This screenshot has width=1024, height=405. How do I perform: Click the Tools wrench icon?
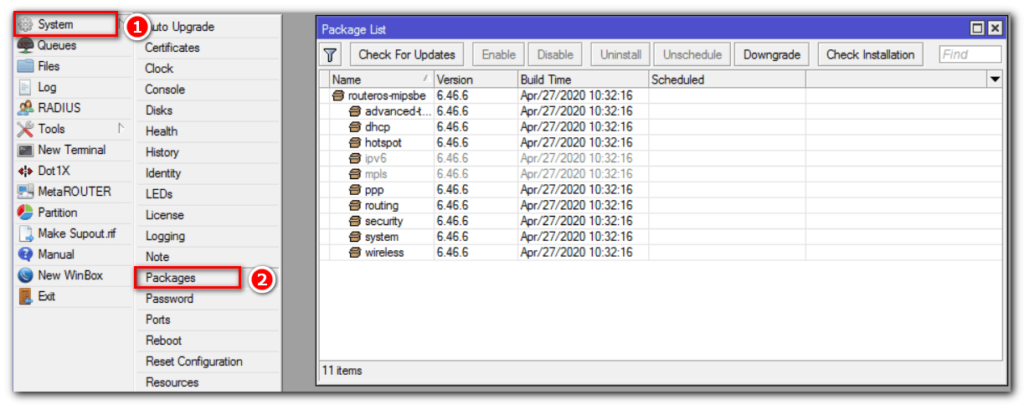tap(25, 129)
